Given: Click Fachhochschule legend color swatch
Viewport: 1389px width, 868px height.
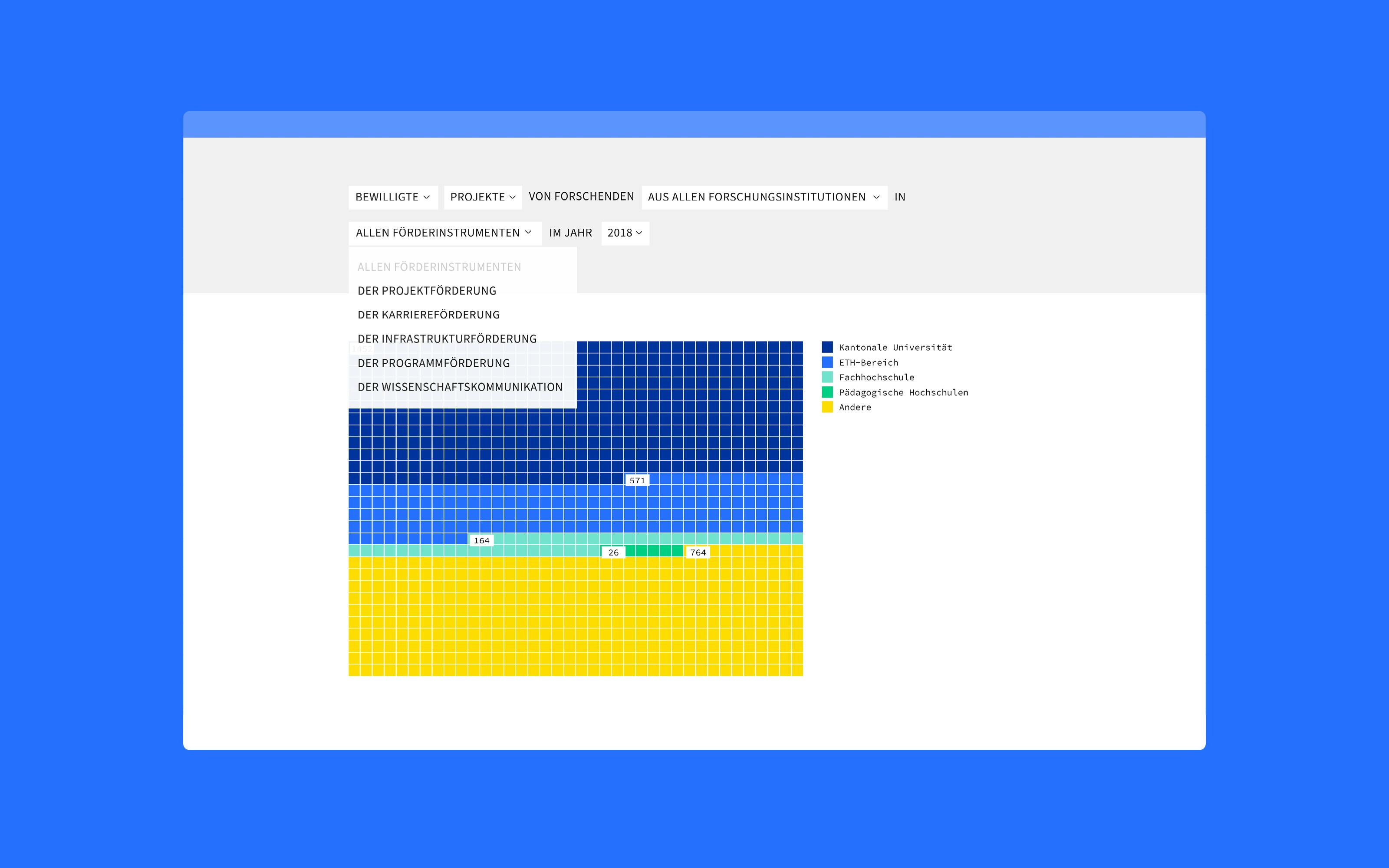Looking at the screenshot, I should (x=827, y=377).
